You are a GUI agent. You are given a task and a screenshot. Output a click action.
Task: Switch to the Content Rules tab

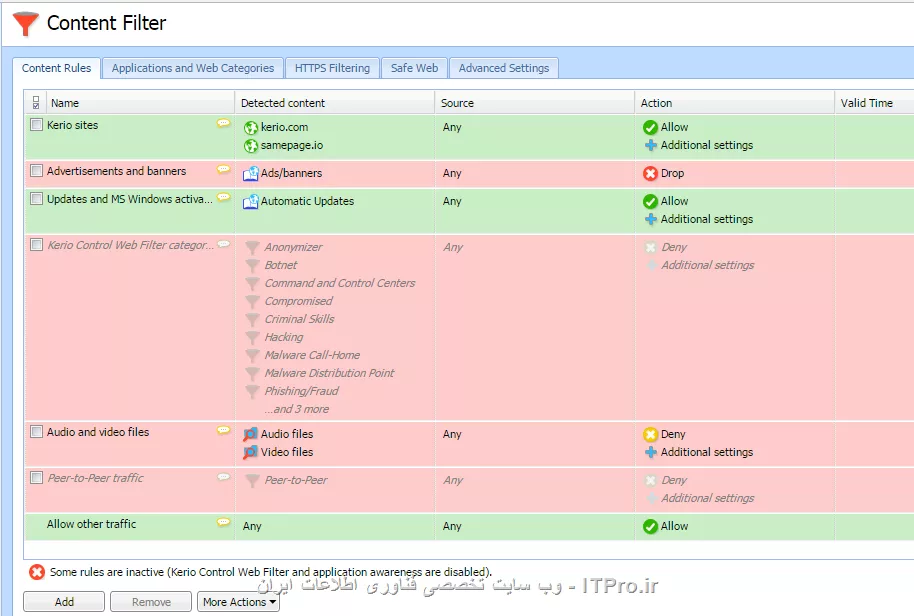coord(57,68)
